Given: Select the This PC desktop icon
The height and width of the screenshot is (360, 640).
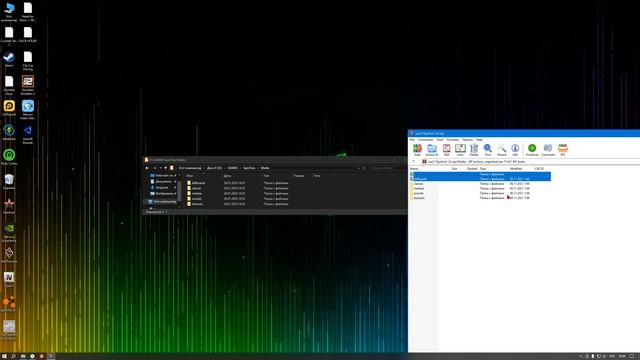Looking at the screenshot, I should pos(9,12).
